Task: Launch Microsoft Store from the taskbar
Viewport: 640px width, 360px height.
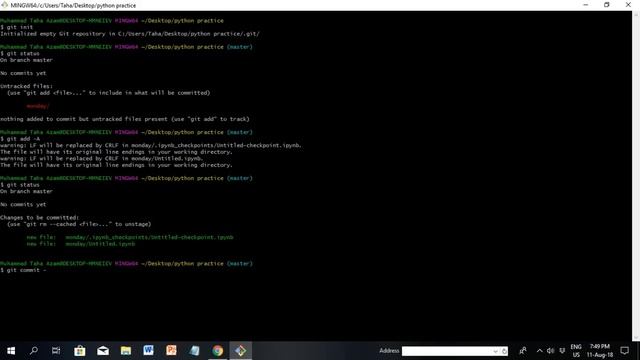Action: pos(80,351)
